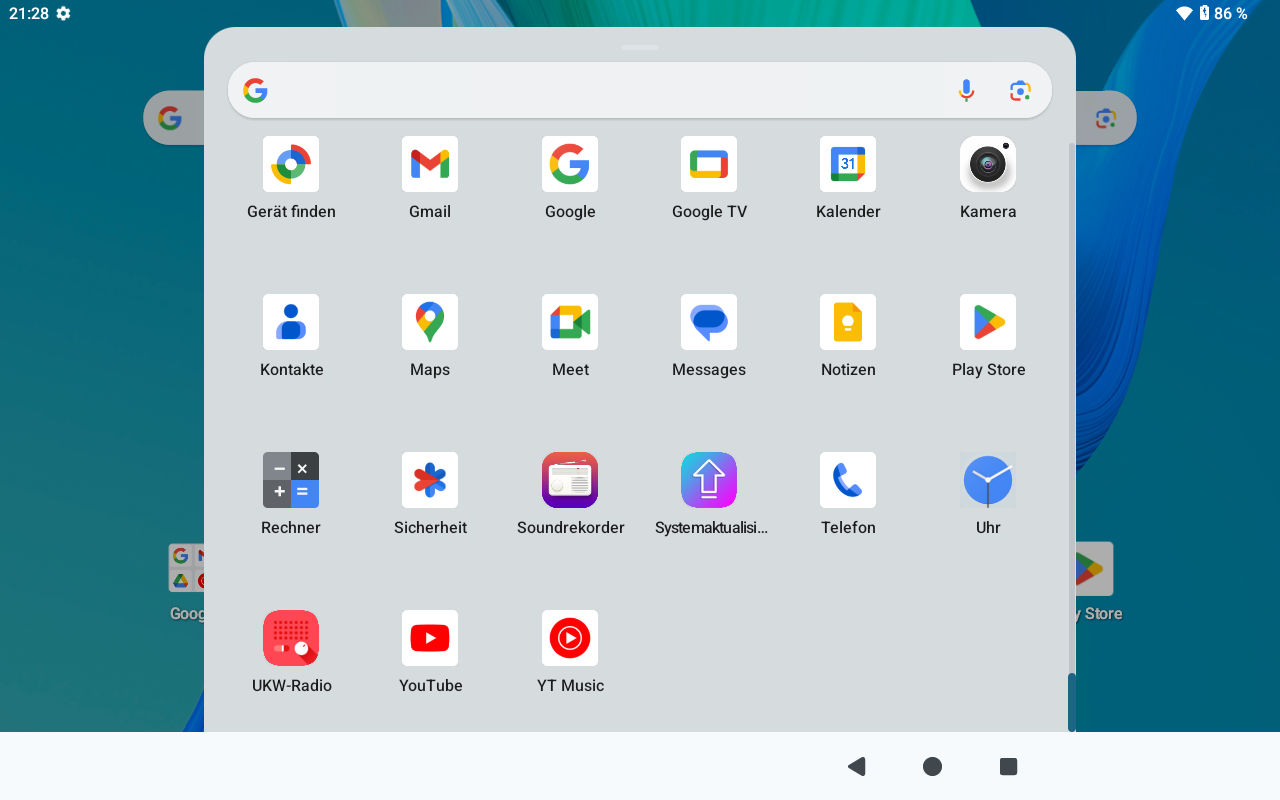Image resolution: width=1280 pixels, height=800 pixels.
Task: Tap the 86 % battery percentage
Action: point(1231,13)
